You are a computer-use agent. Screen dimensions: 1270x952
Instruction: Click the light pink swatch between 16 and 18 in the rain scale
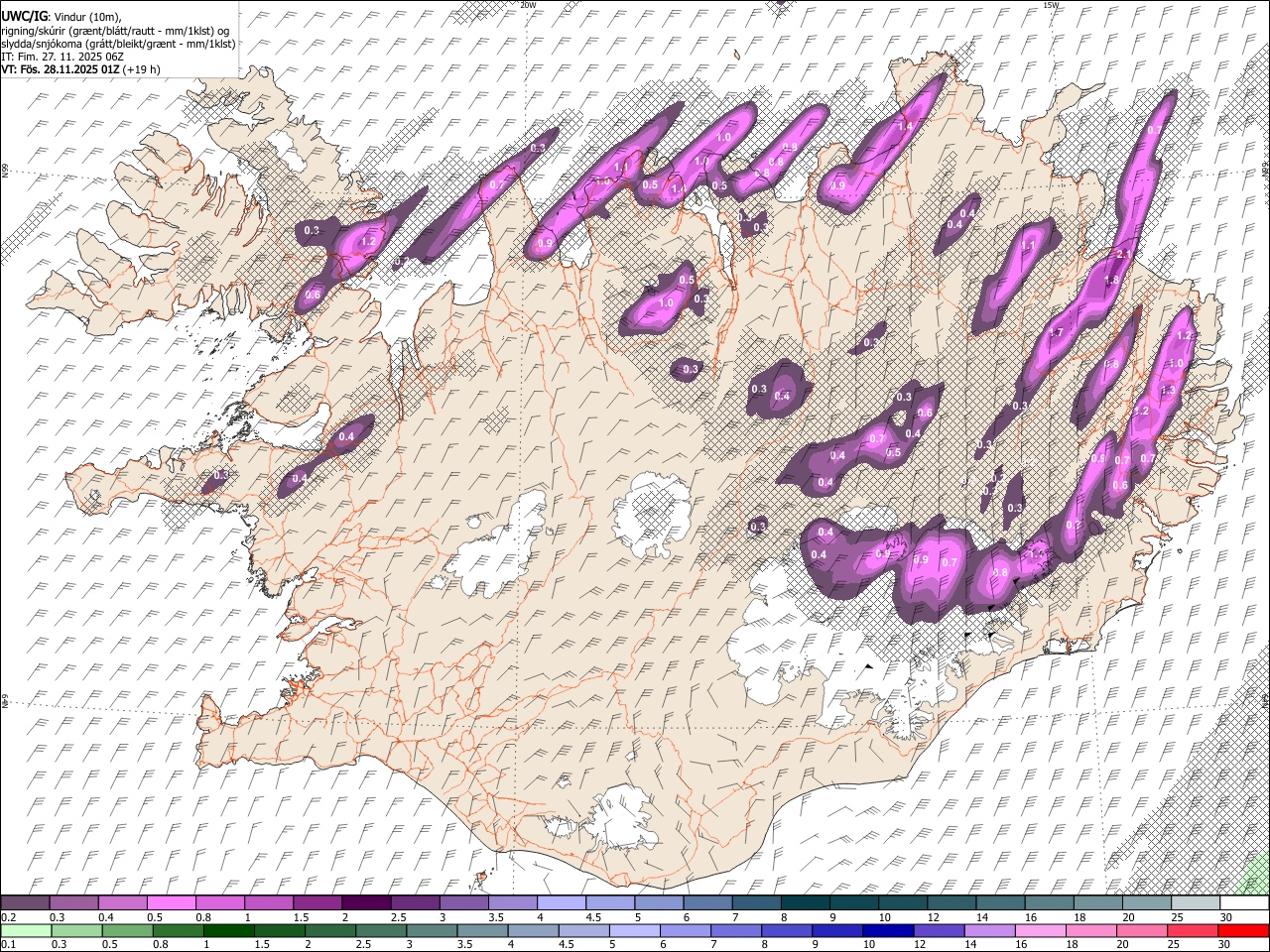coord(1040,930)
